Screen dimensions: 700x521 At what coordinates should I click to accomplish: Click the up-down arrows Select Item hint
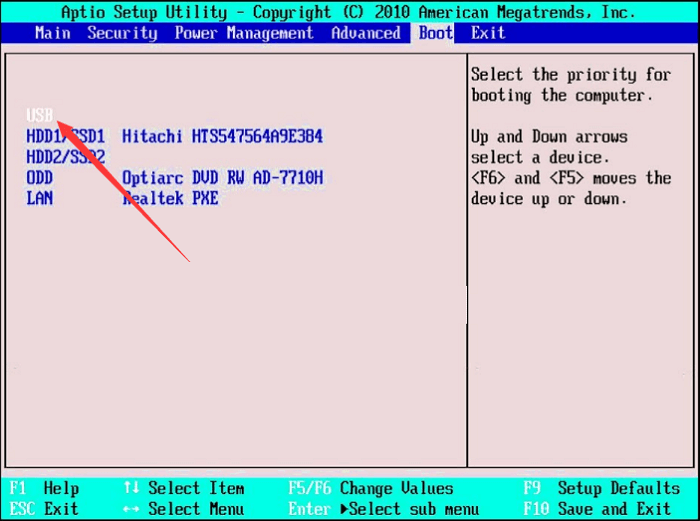point(183,488)
